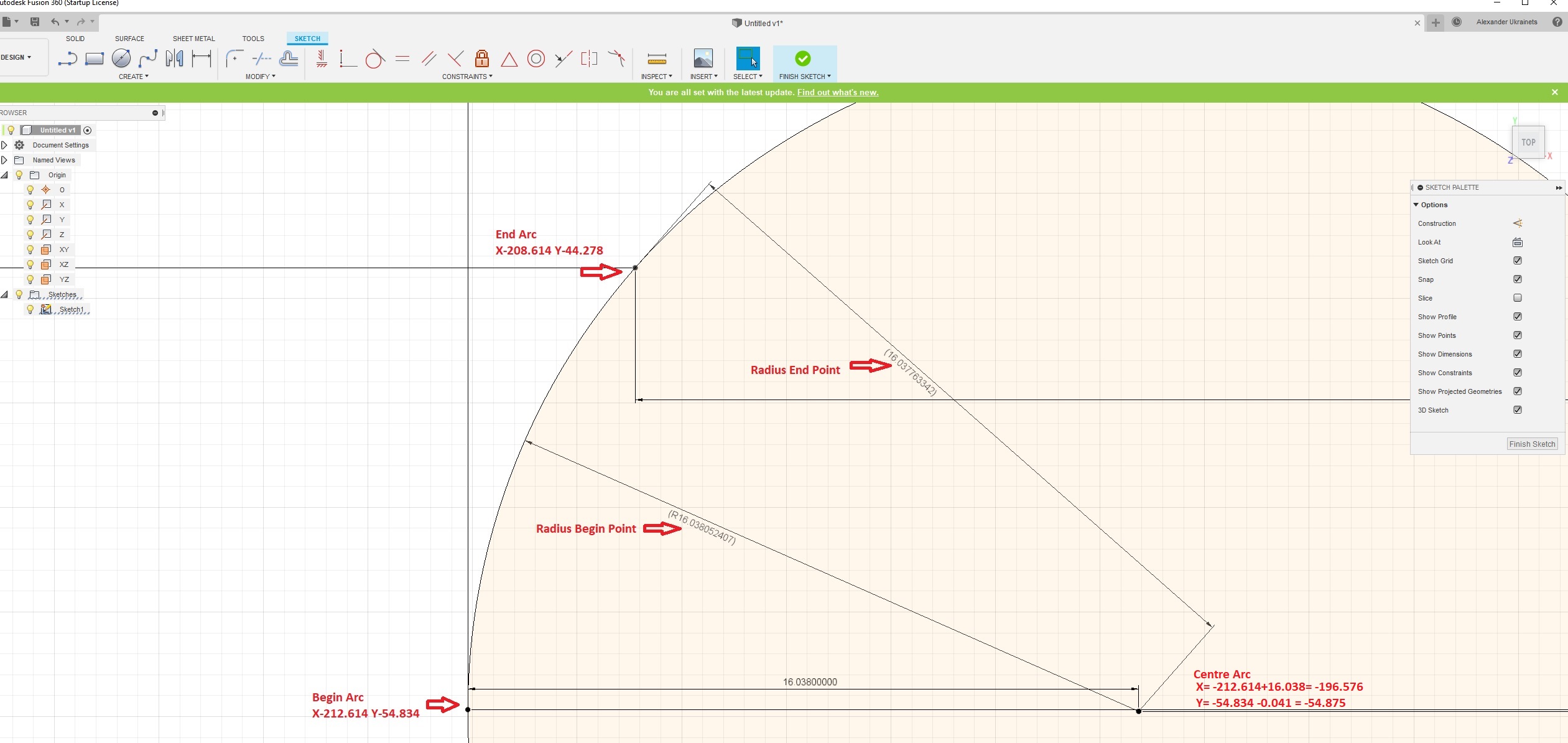The height and width of the screenshot is (743, 1568).
Task: Expand the Document Settings tree node
Action: (4, 145)
